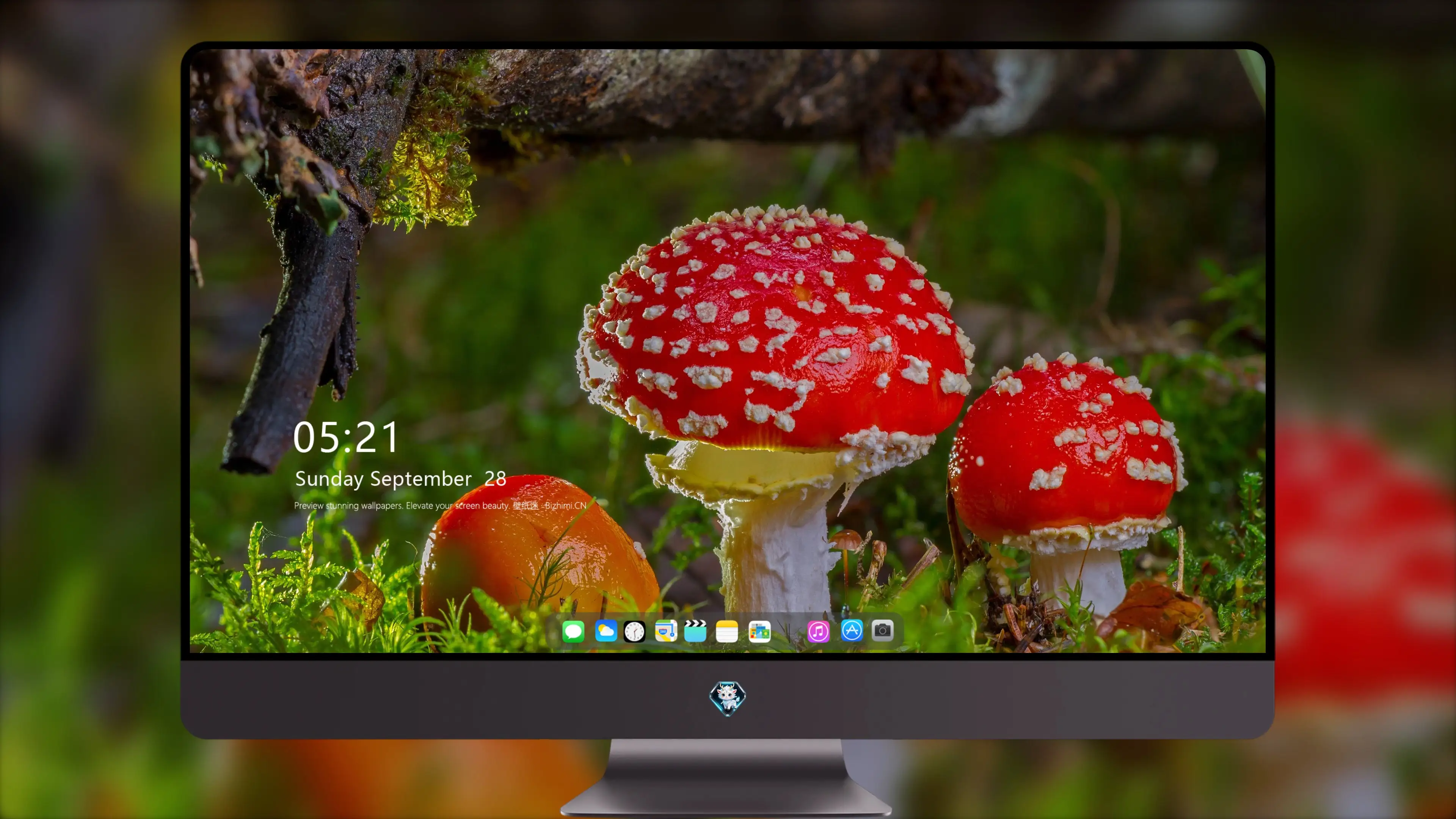Open the yellow Notes app in dock
Image resolution: width=1456 pixels, height=819 pixels.
[726, 631]
